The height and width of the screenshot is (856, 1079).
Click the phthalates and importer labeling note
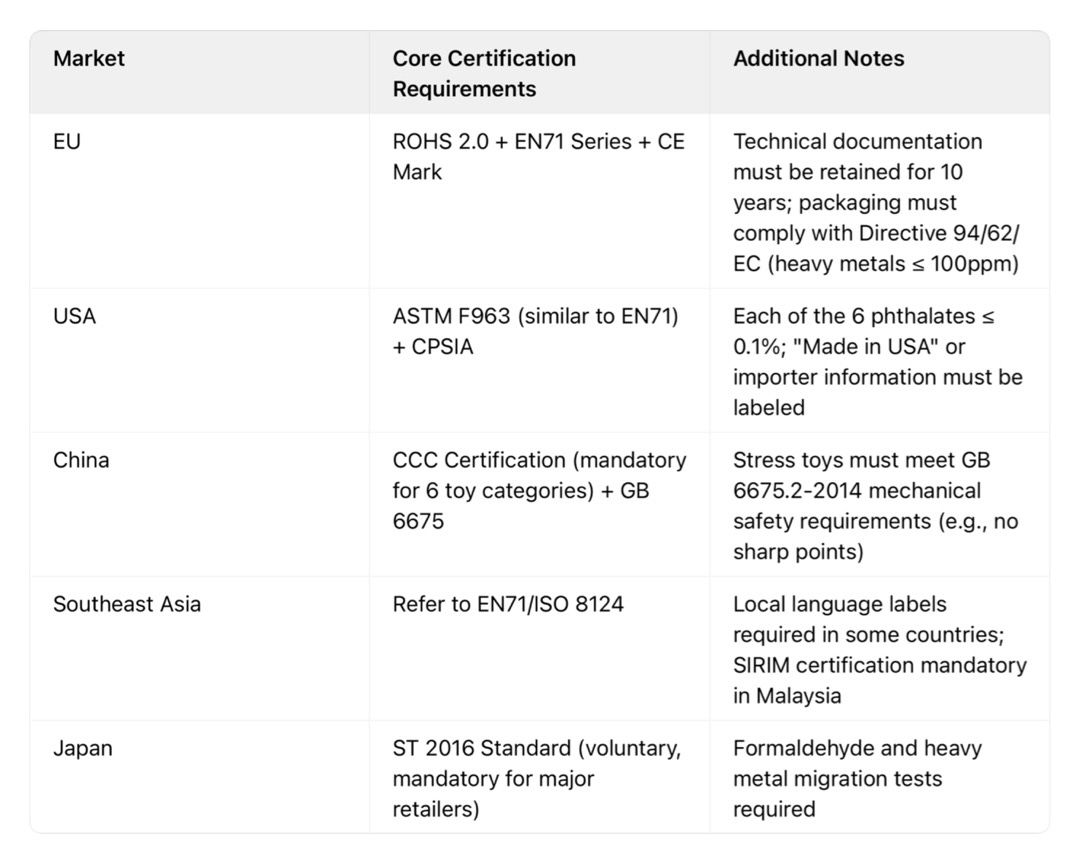(877, 361)
